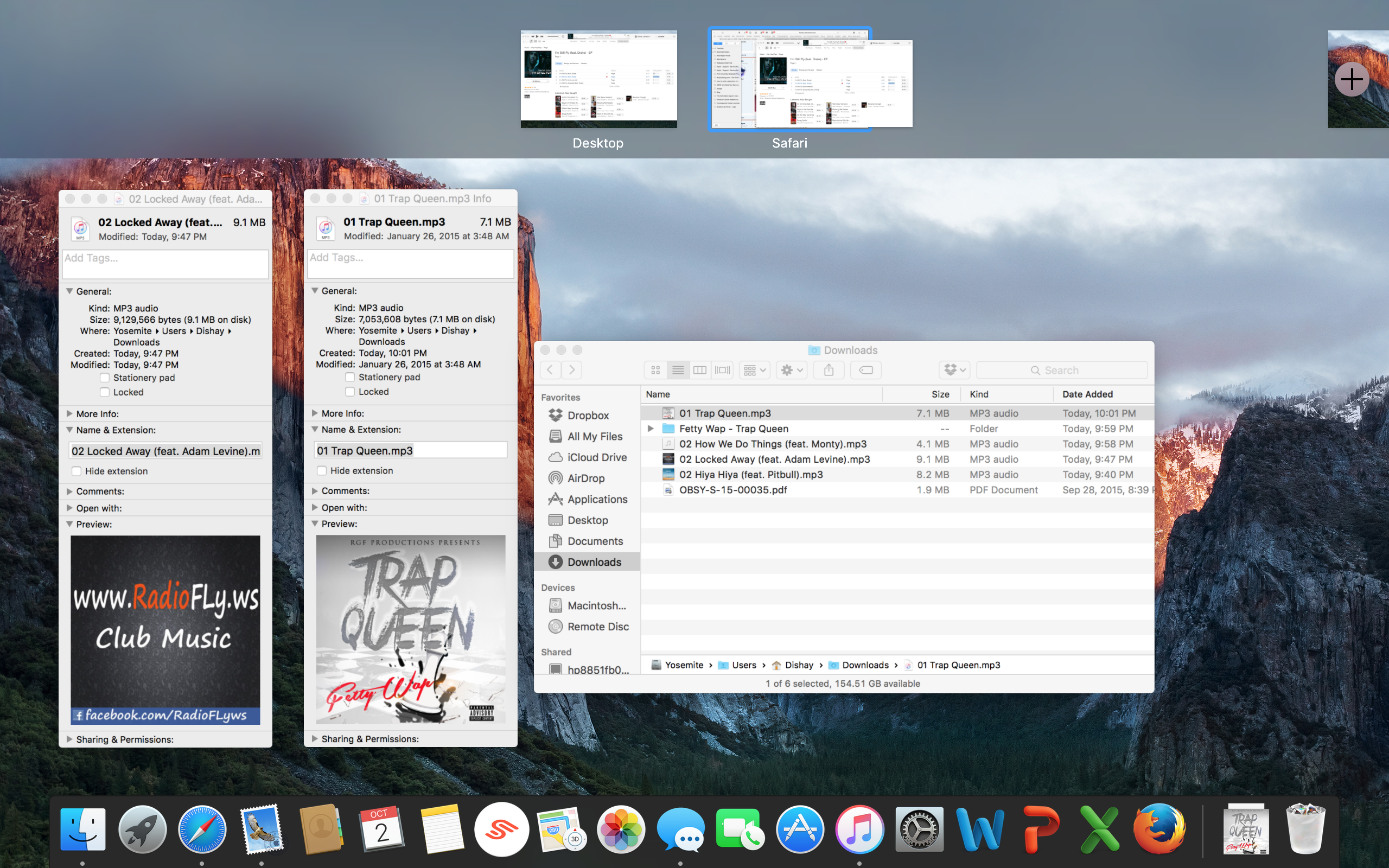Image resolution: width=1389 pixels, height=868 pixels.
Task: Switch Finder to icon view
Action: [655, 371]
